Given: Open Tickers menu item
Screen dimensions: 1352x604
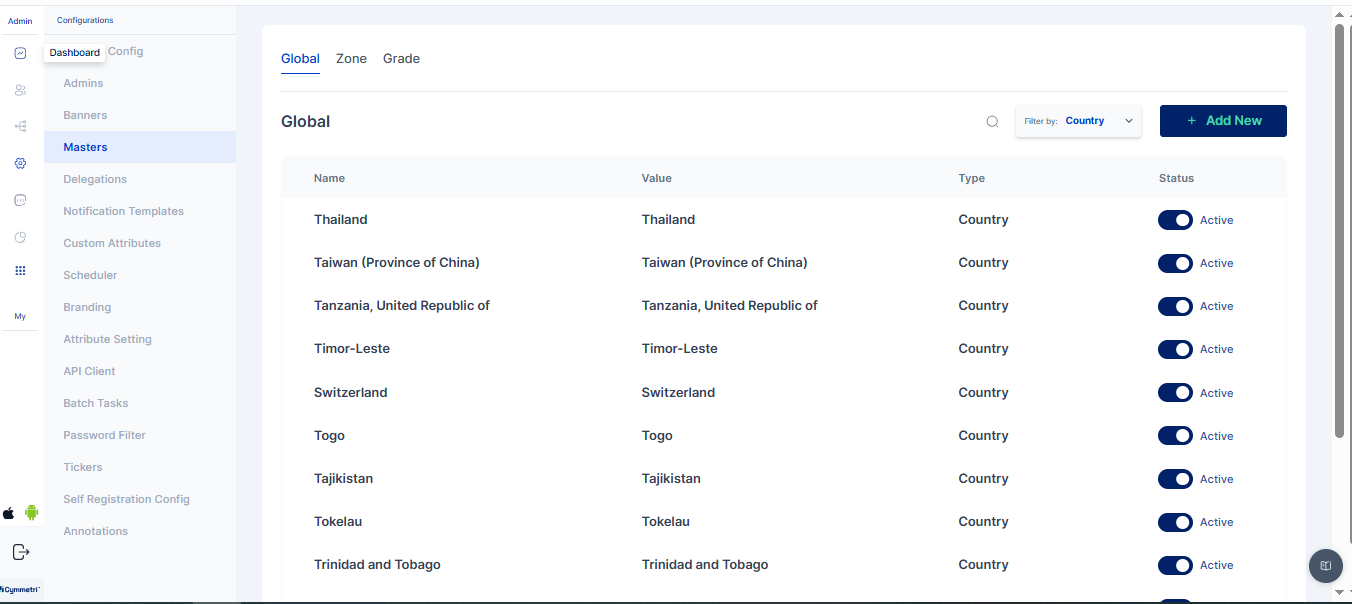Looking at the screenshot, I should (83, 467).
